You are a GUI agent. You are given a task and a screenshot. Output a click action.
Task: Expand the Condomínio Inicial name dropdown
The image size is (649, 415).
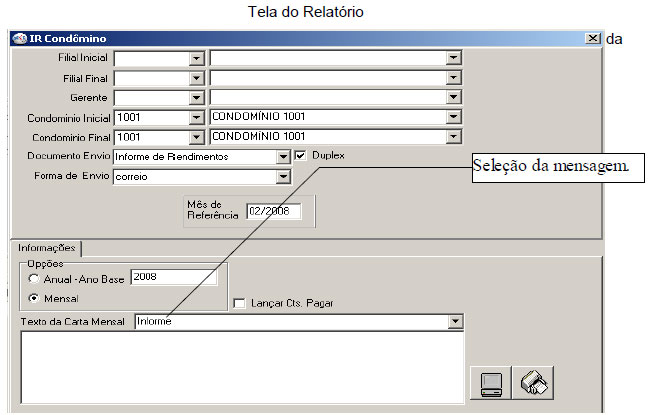coord(454,117)
